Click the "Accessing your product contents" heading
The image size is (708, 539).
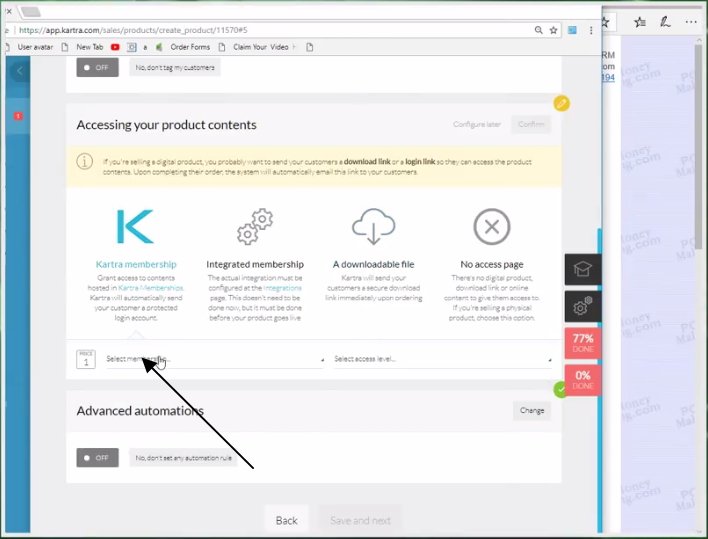click(166, 125)
